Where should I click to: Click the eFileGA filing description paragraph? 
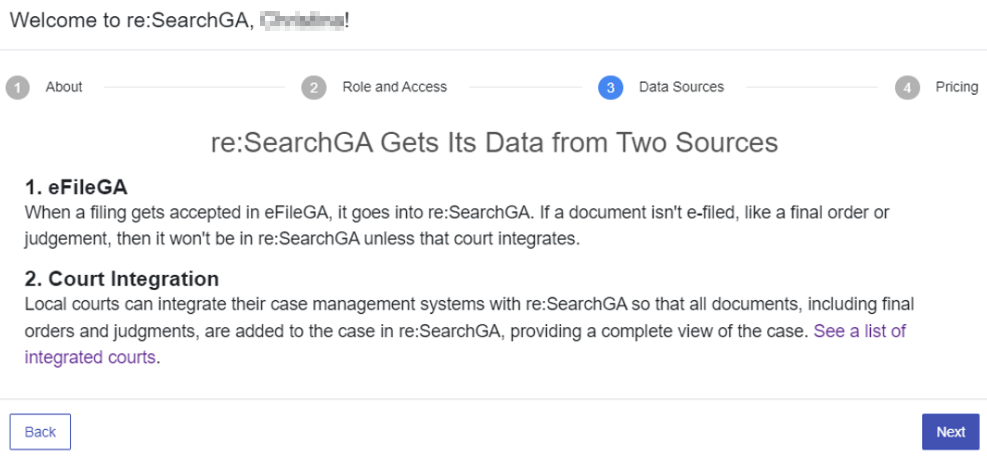[457, 226]
